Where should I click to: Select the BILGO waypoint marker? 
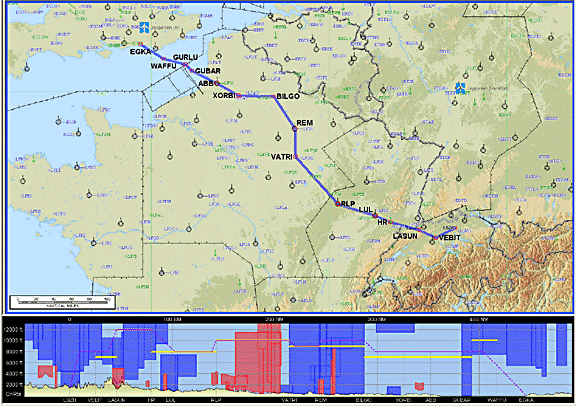tap(273, 97)
